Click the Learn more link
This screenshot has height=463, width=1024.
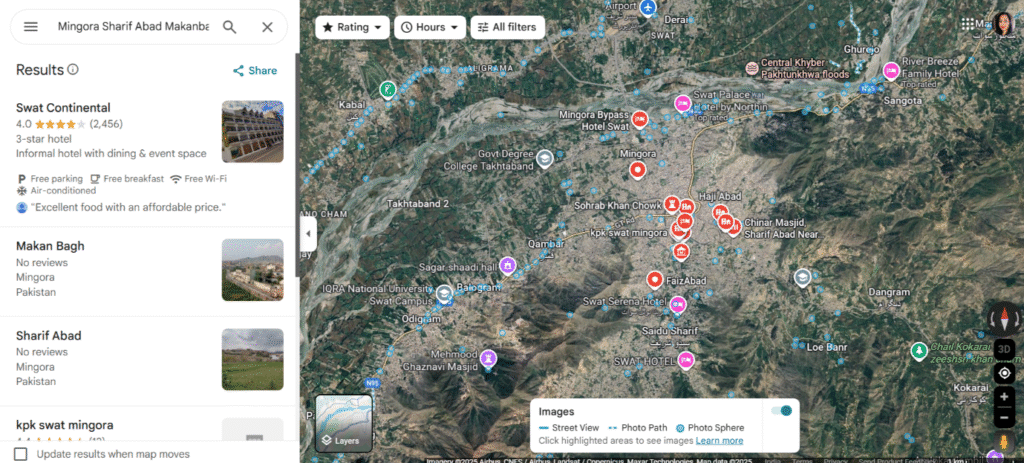[719, 441]
